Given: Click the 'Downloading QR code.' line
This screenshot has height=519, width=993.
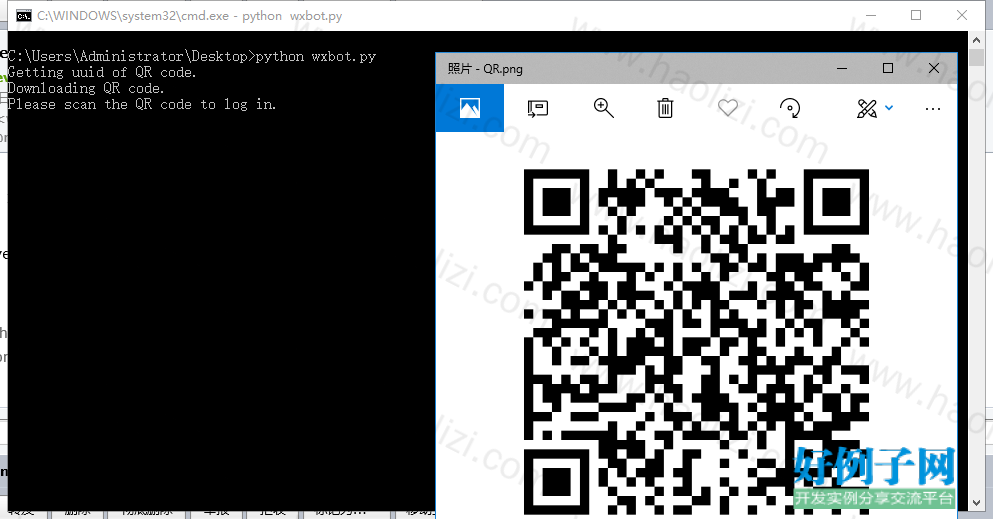Looking at the screenshot, I should tap(85, 88).
